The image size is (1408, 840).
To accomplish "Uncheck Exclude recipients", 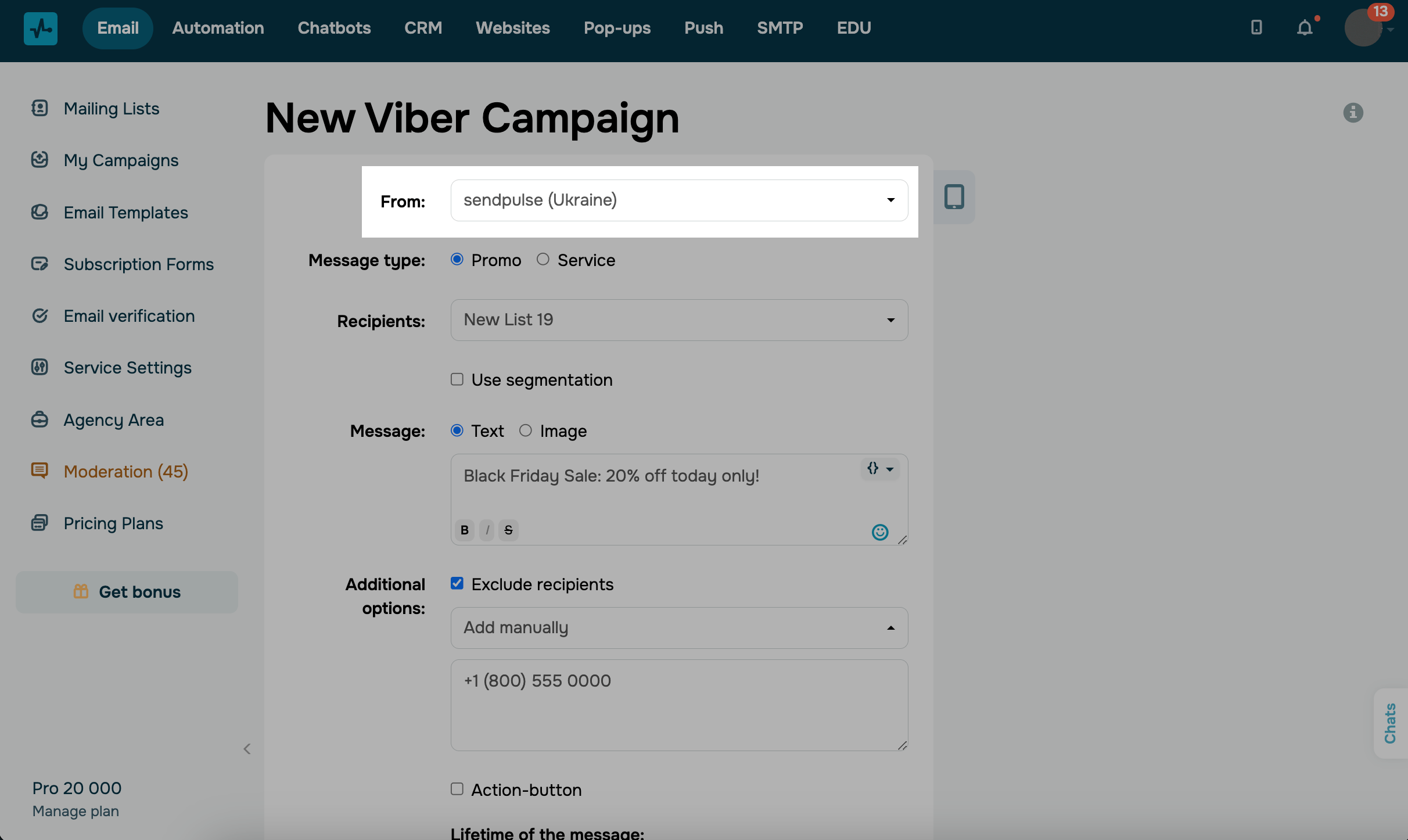I will click(457, 583).
